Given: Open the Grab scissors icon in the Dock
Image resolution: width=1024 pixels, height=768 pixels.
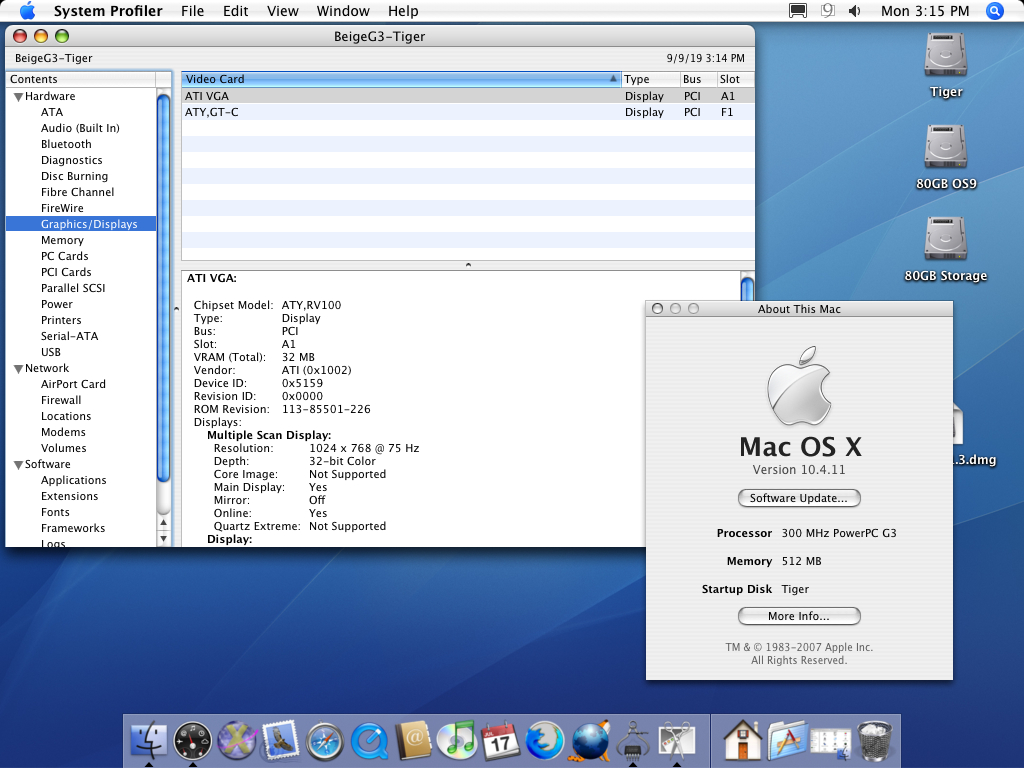Looking at the screenshot, I should pyautogui.click(x=677, y=741).
